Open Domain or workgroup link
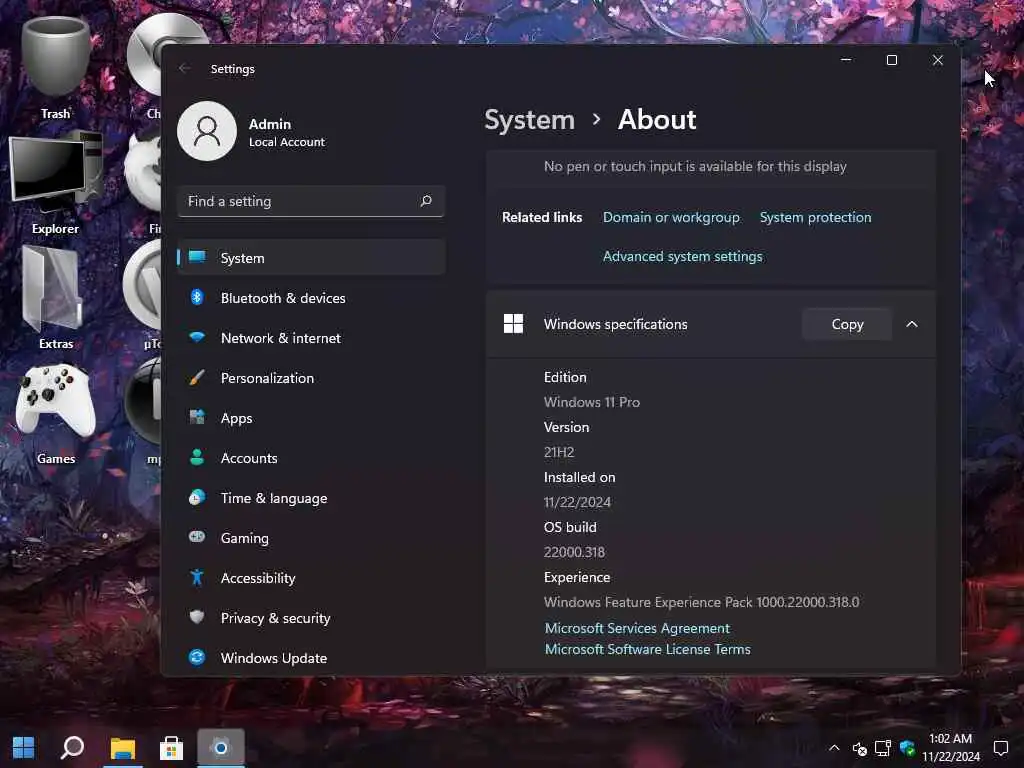 tap(671, 217)
